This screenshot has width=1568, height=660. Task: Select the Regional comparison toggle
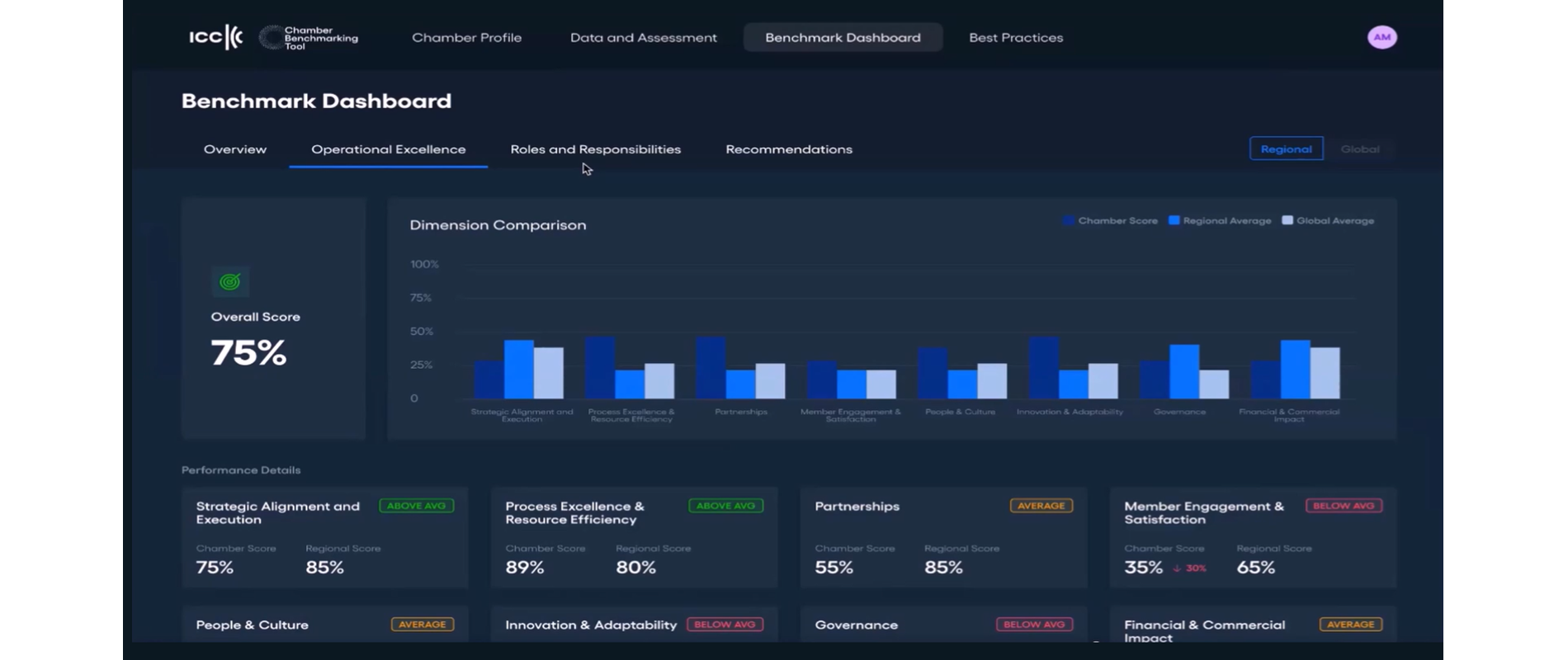coord(1286,149)
